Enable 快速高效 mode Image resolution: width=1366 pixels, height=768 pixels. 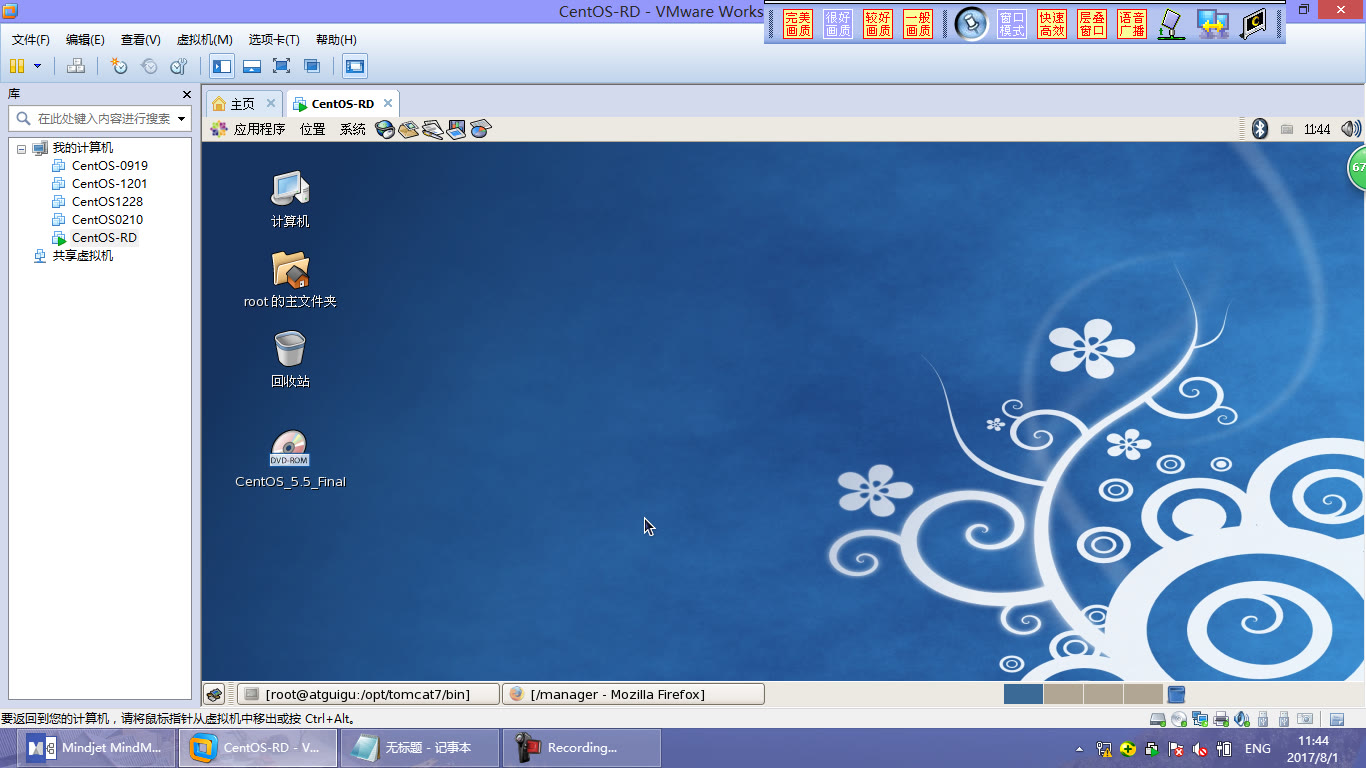tap(1052, 24)
